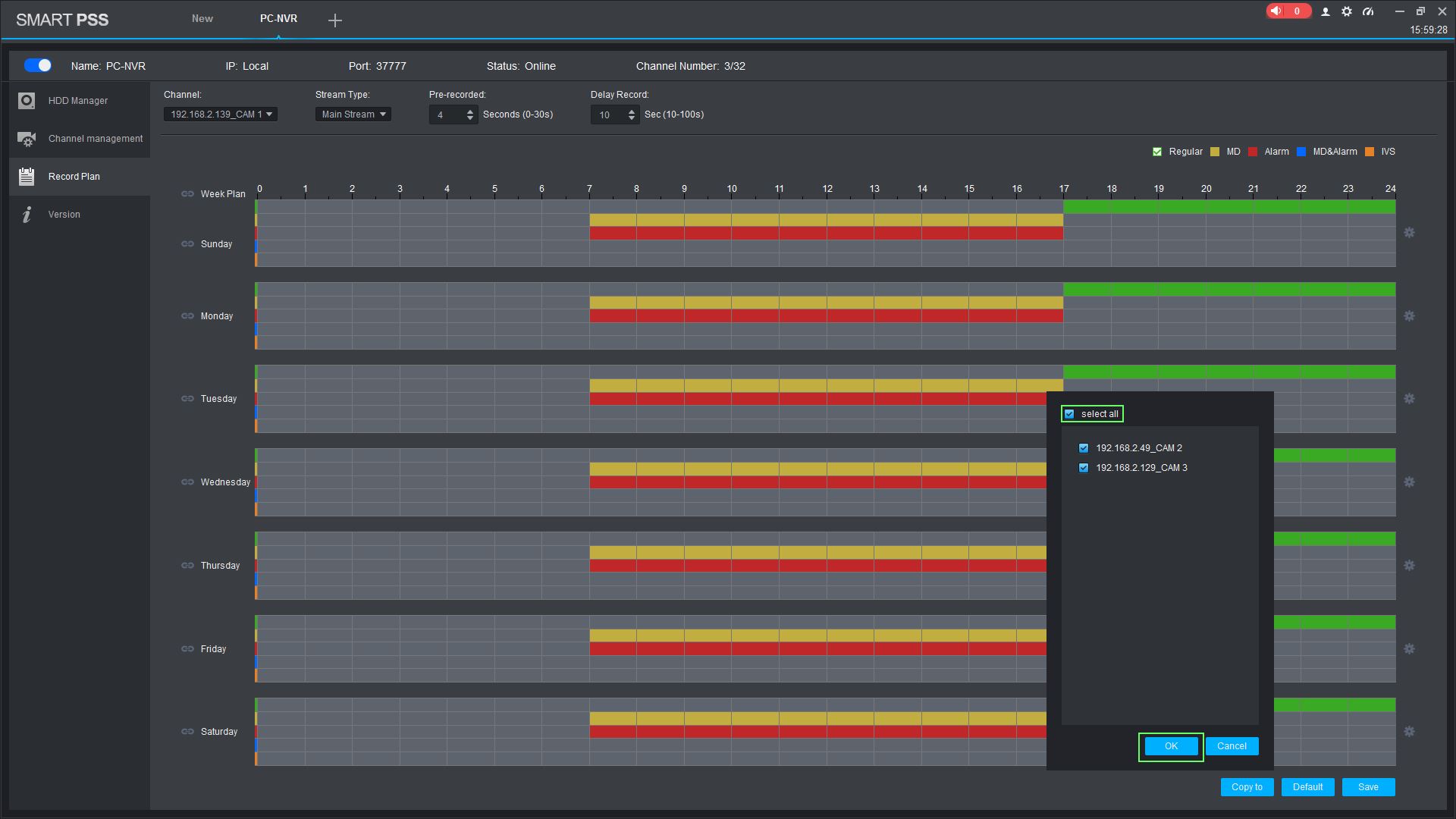Select the MD yellow color swatch
The image size is (1456, 819).
coord(1215,152)
